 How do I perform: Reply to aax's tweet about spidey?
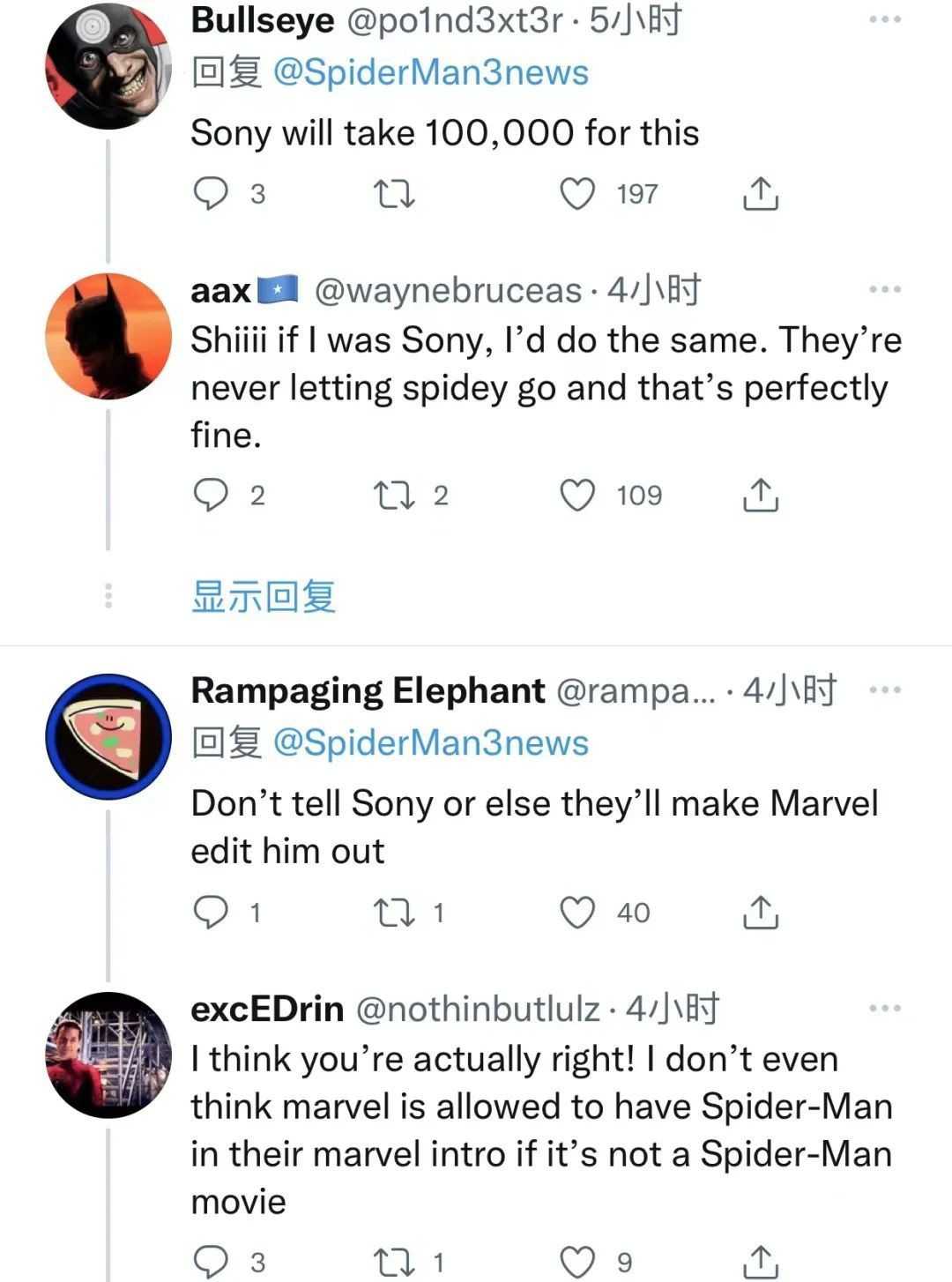211,496
